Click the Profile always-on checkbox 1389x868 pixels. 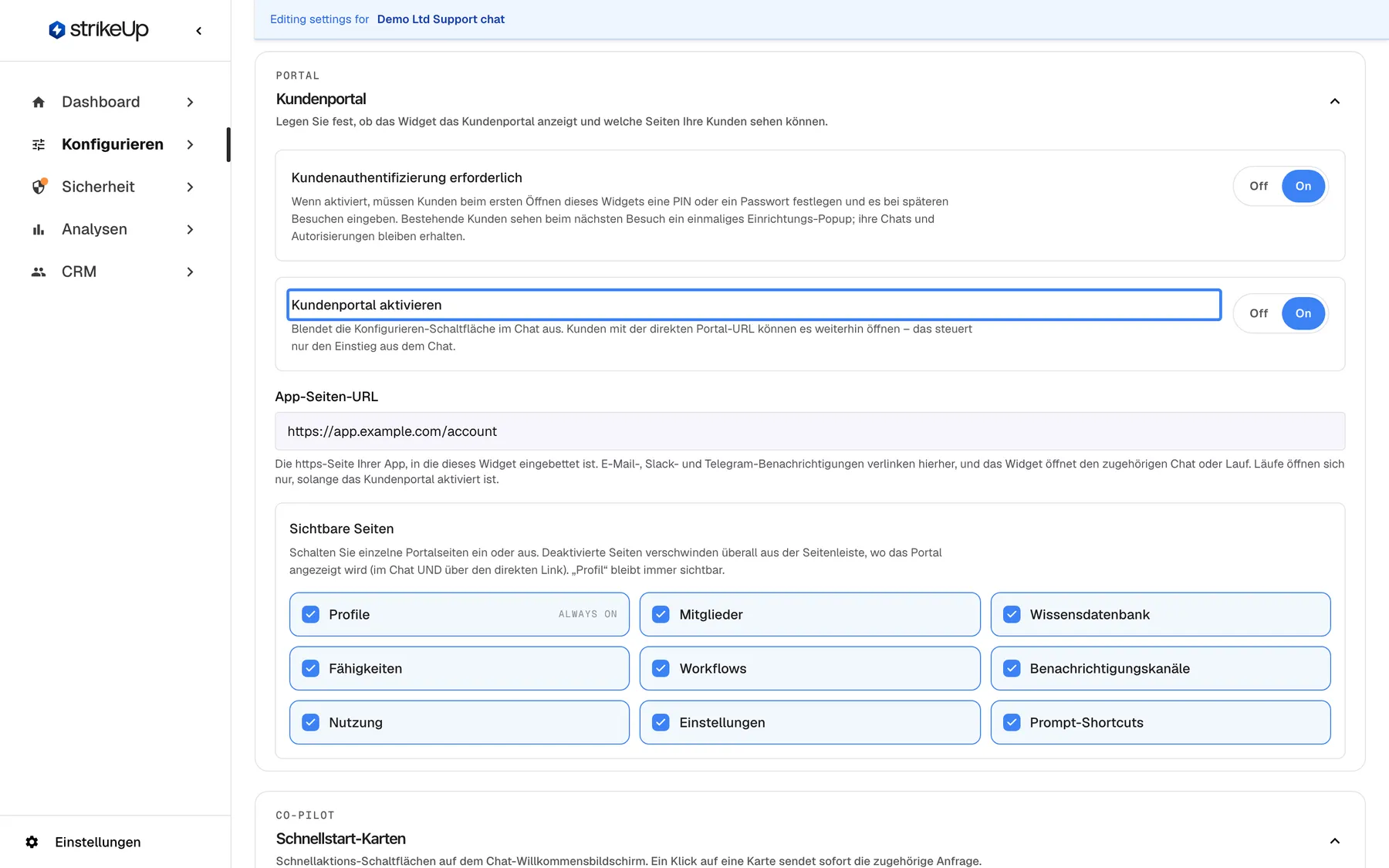coord(310,614)
